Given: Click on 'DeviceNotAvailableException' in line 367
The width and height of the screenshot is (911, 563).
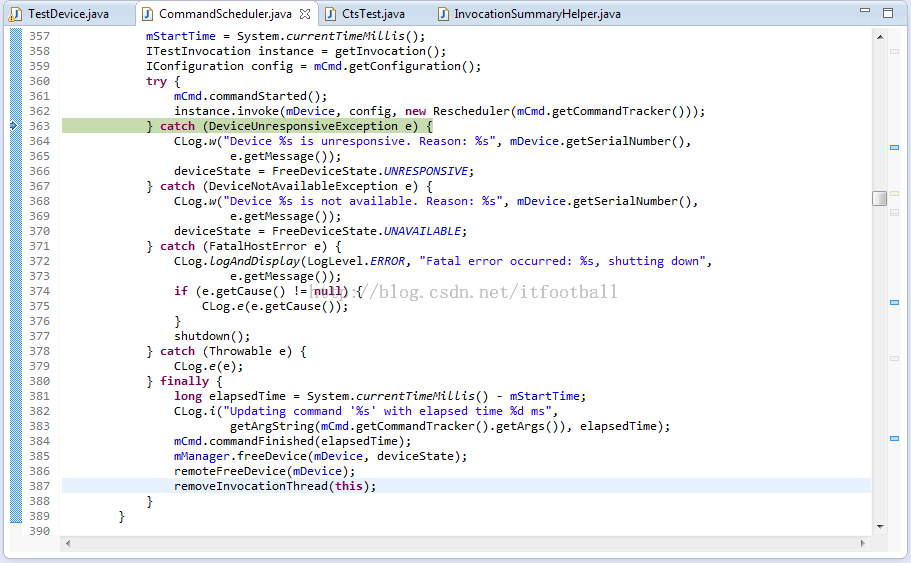Looking at the screenshot, I should click(x=303, y=186).
